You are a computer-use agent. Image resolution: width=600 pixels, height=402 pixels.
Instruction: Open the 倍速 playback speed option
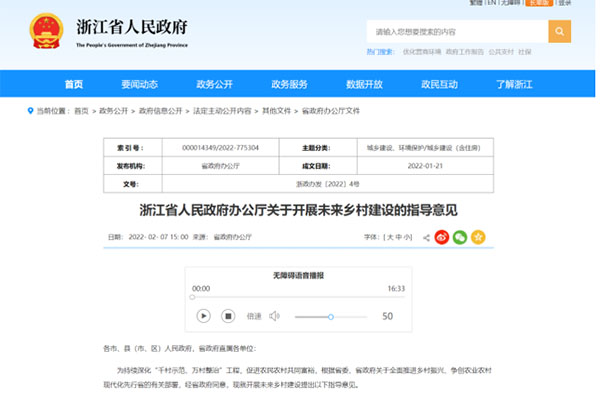pyautogui.click(x=254, y=316)
